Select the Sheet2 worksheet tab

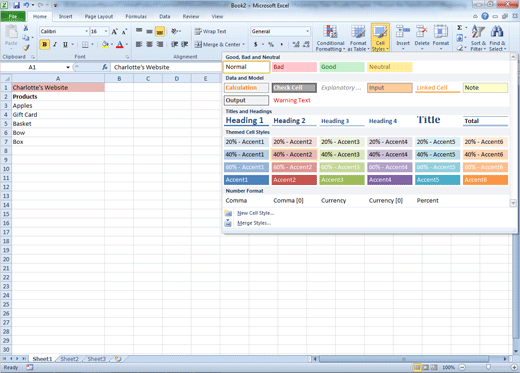[x=69, y=359]
